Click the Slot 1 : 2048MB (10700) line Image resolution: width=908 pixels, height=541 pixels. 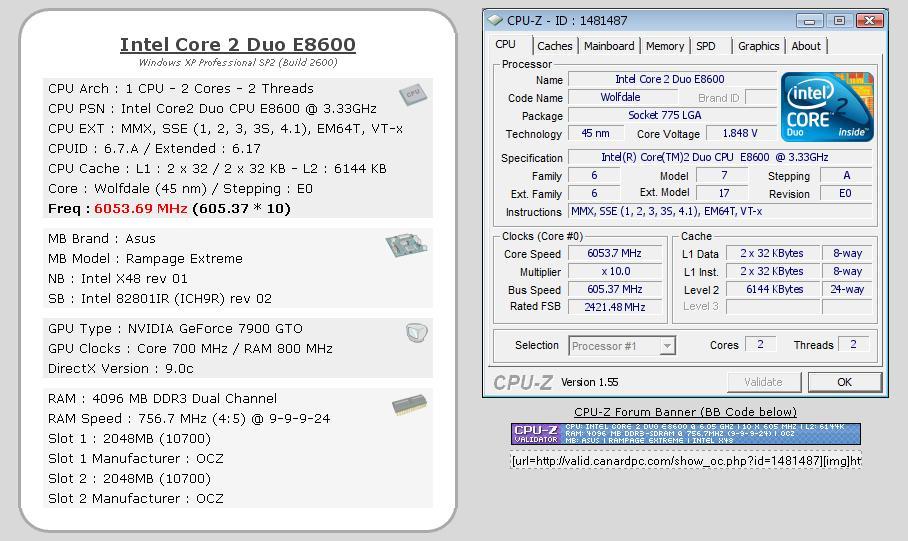pos(130,438)
